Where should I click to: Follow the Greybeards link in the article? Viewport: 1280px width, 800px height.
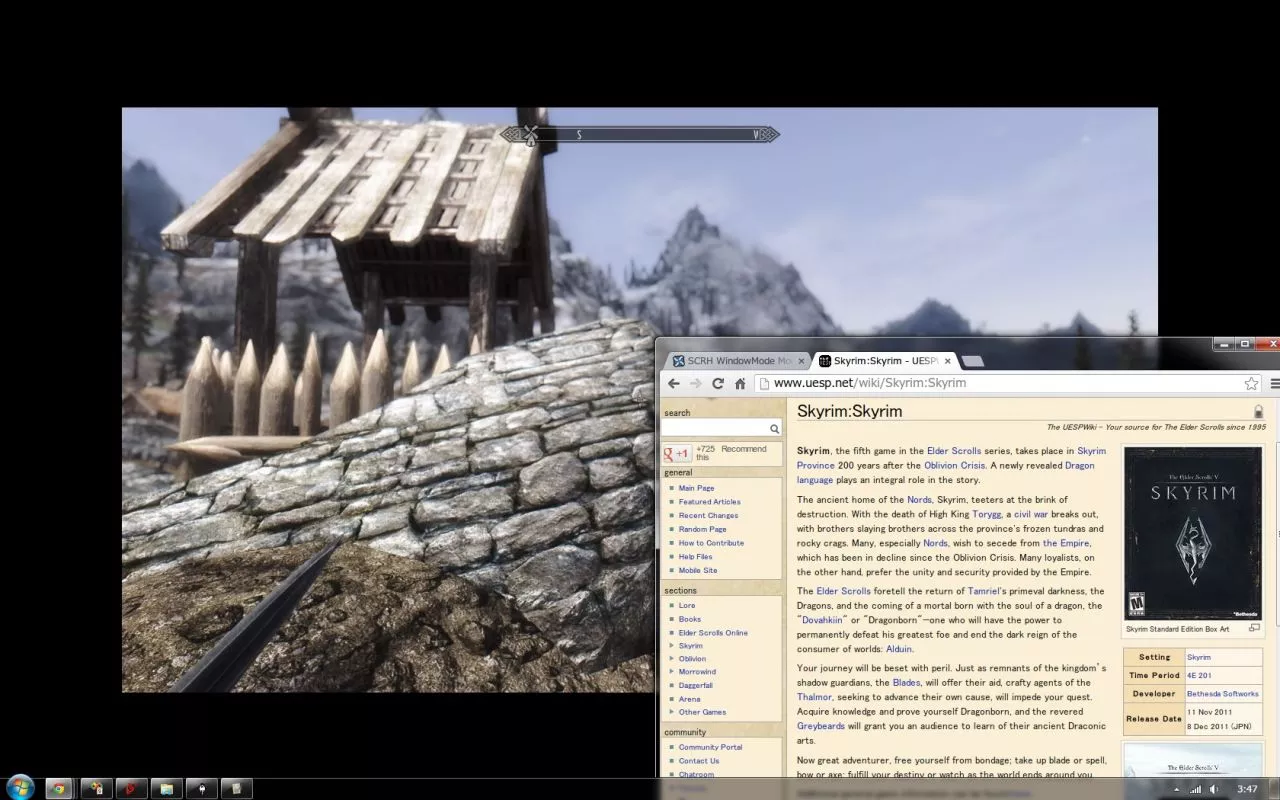821,726
